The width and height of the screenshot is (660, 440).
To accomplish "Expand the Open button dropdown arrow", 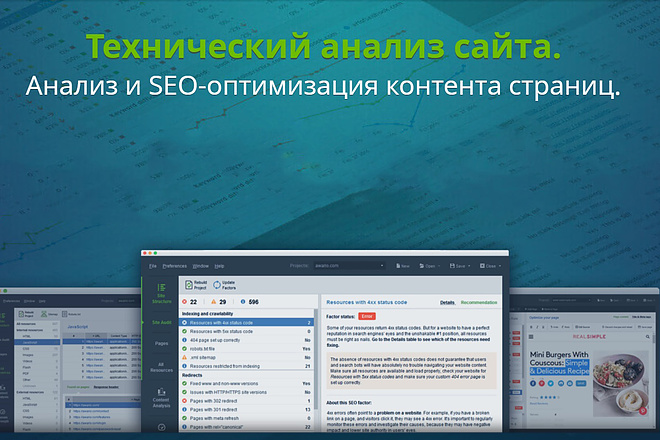I will [439, 266].
